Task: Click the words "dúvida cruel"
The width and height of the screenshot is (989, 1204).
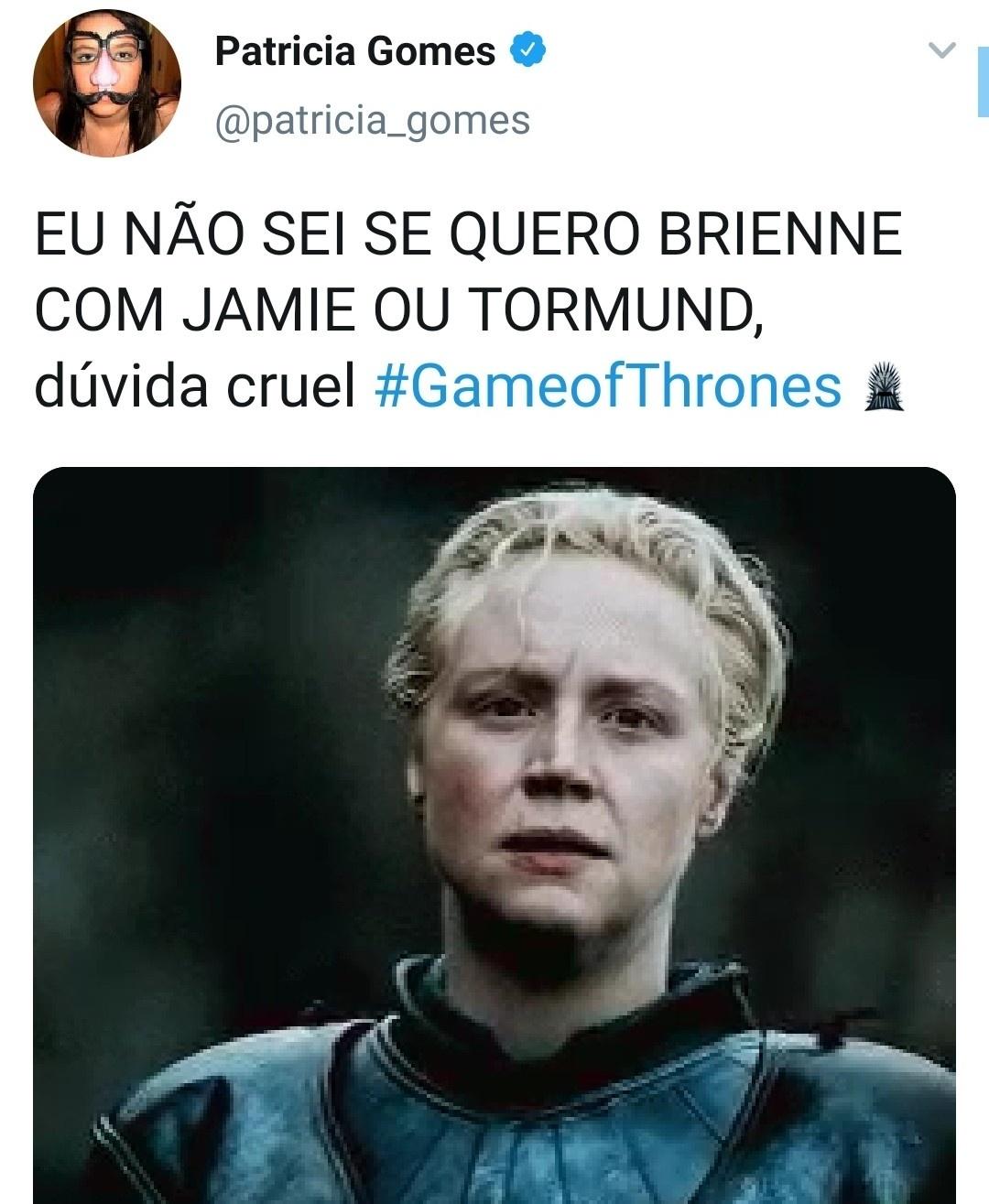Action: pos(195,385)
